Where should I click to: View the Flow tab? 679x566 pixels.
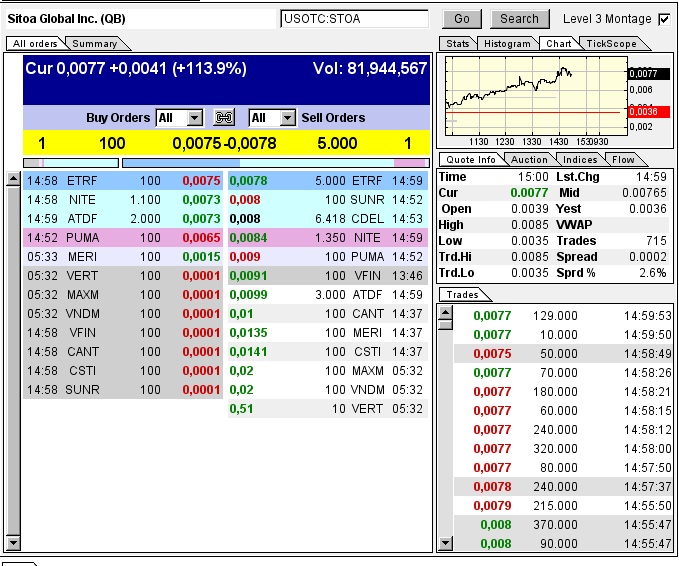click(623, 160)
